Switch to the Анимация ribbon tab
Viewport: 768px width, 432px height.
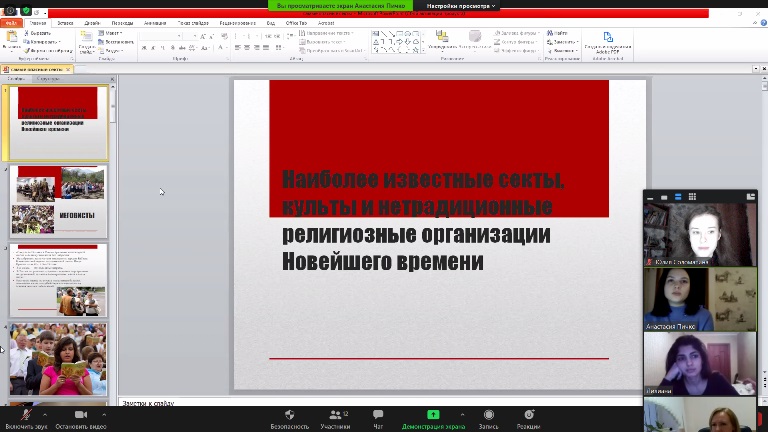(x=154, y=21)
